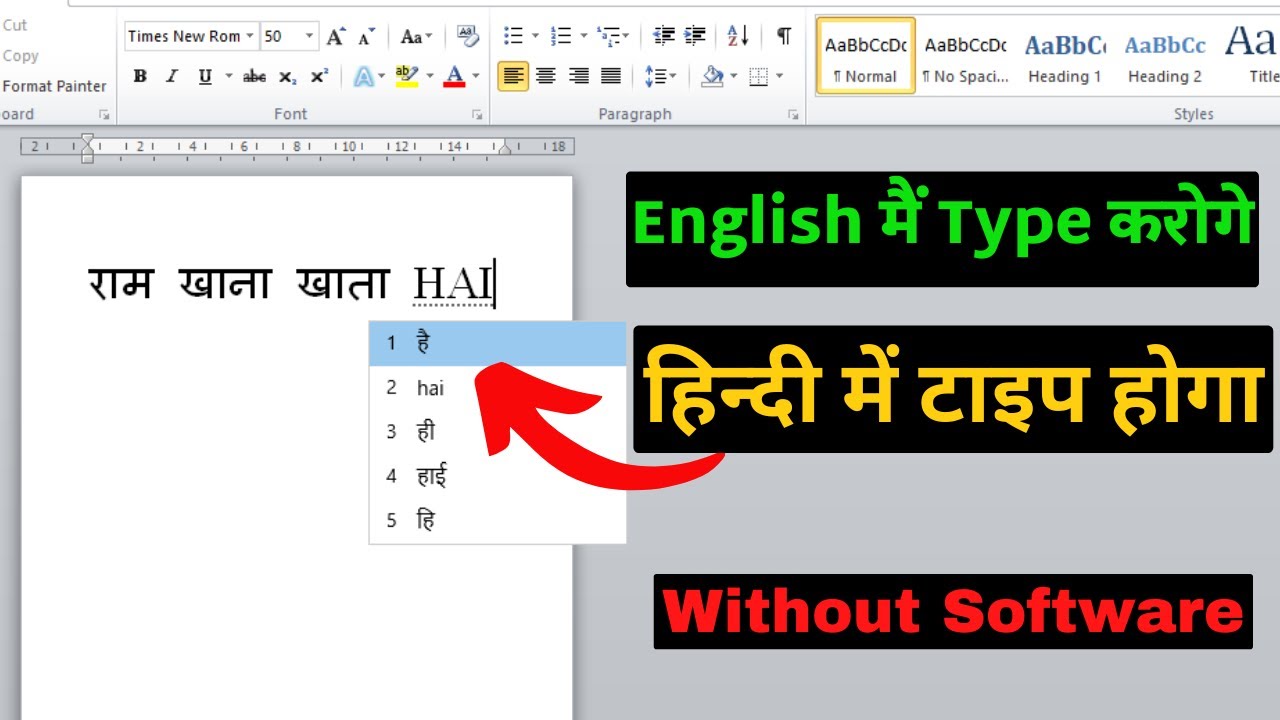Open the font name dropdown
This screenshot has height=720, width=1280.
[x=250, y=36]
